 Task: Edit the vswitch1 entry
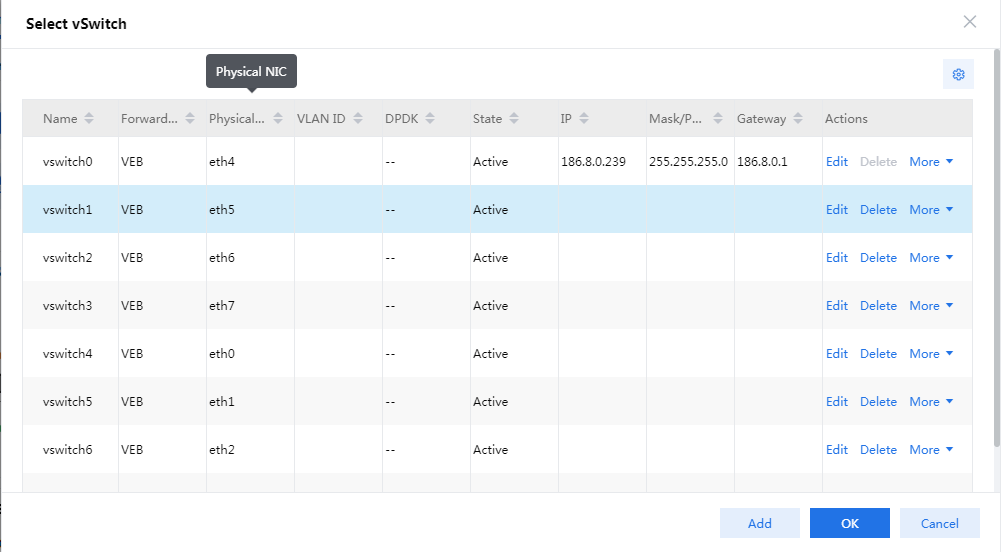(x=837, y=210)
